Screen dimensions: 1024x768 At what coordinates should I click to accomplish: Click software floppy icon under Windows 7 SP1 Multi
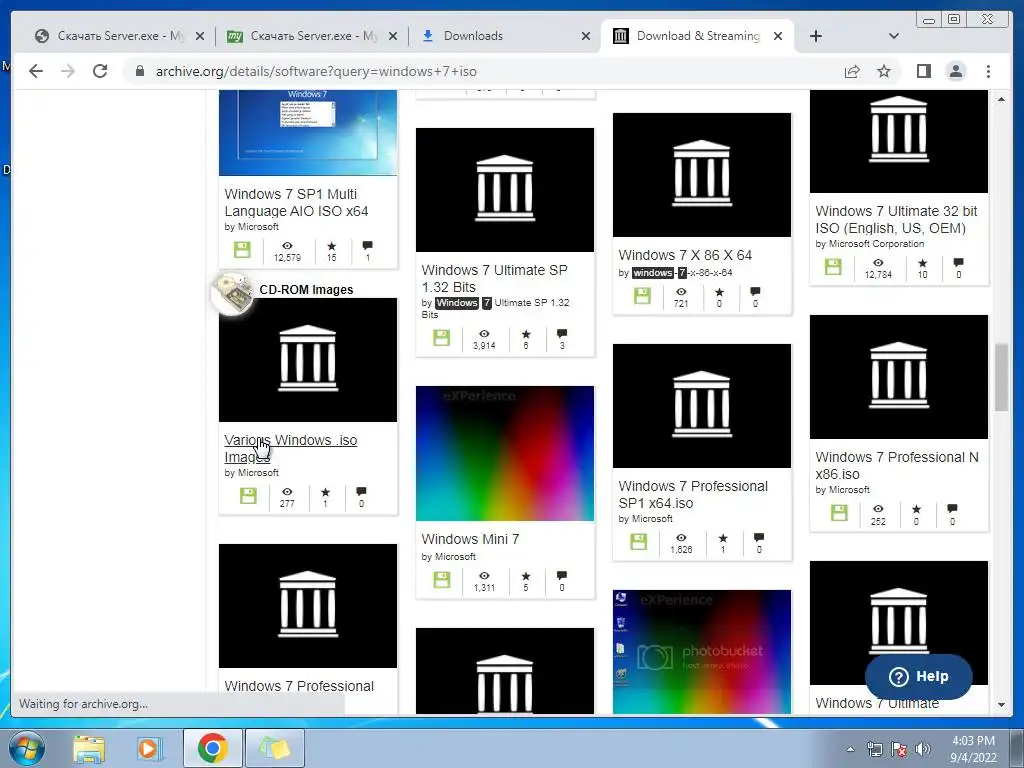point(242,250)
